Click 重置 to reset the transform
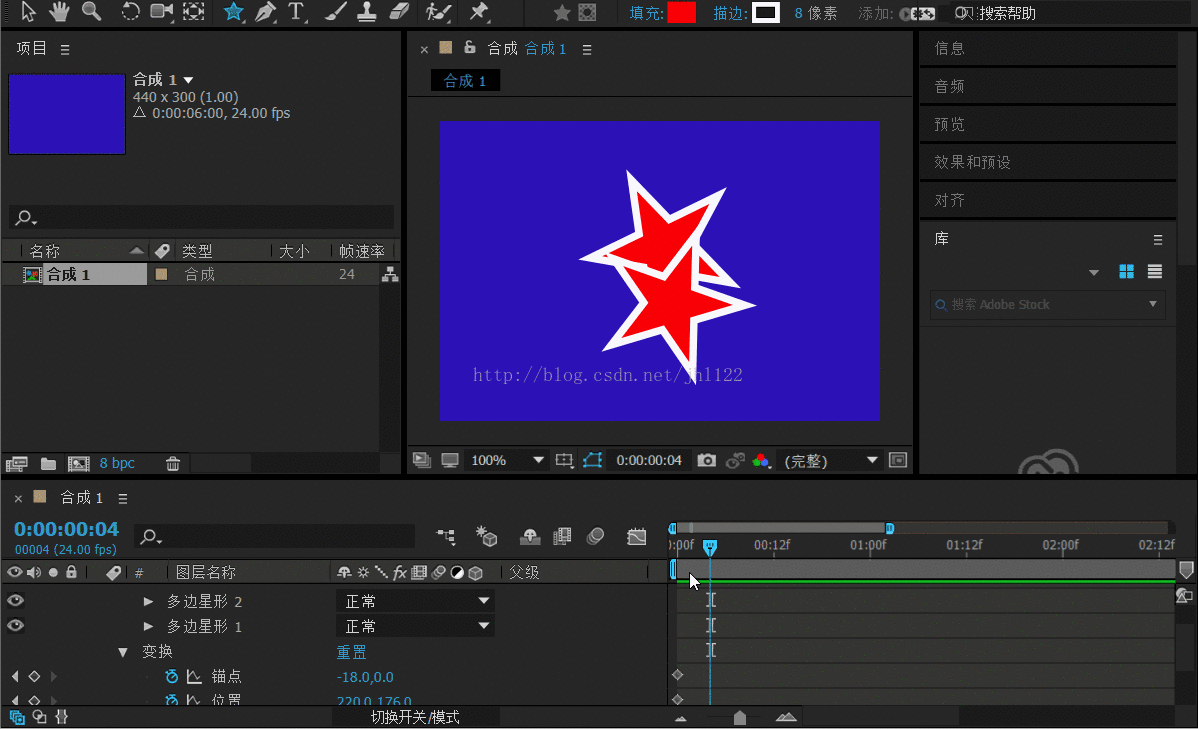The height and width of the screenshot is (729, 1198). [351, 652]
